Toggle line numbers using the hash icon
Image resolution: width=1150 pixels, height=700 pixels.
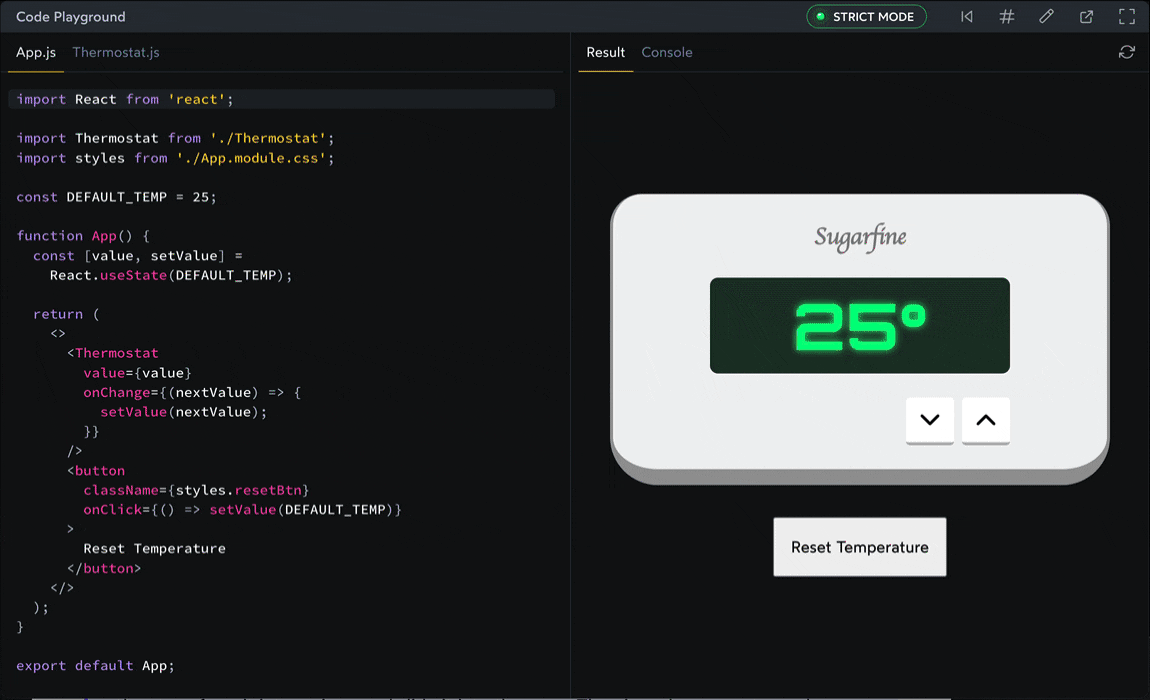pyautogui.click(x=1006, y=16)
